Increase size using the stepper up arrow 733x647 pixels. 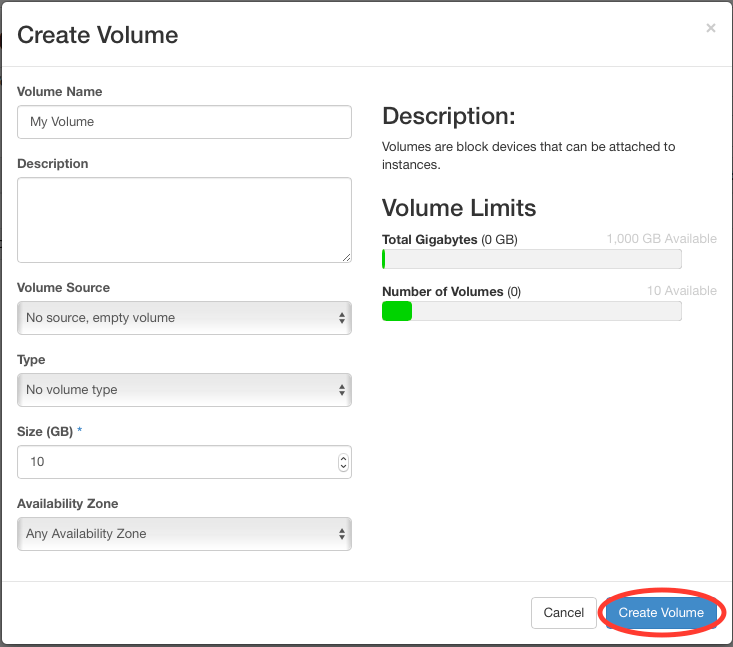point(343,458)
